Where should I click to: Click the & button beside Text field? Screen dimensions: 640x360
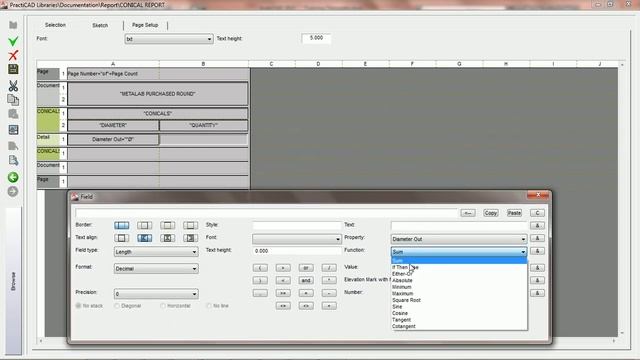tap(537, 225)
